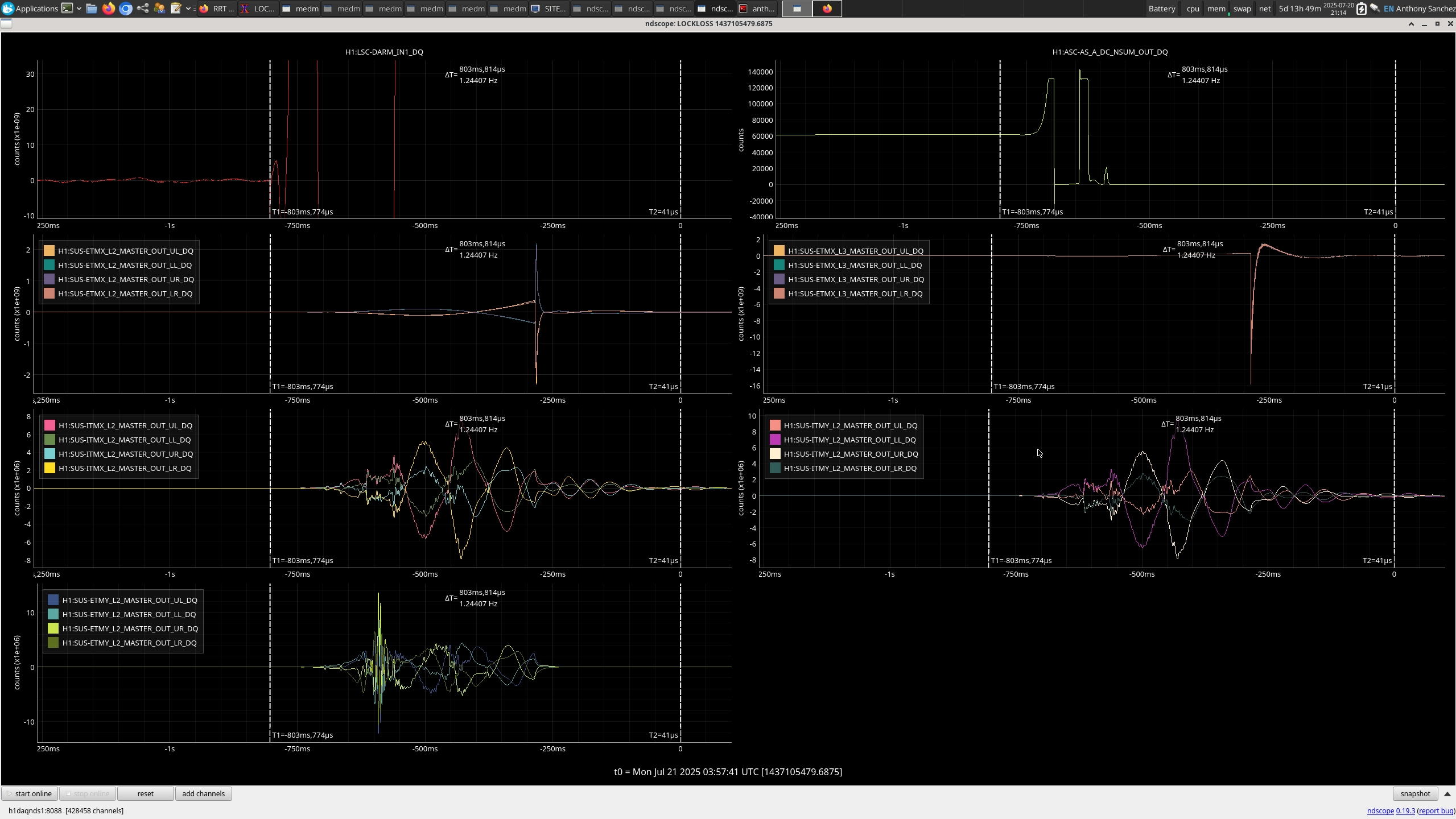Viewport: 1456px width, 819px height.
Task: Launch the Chromium browser icon
Action: pyautogui.click(x=126, y=9)
